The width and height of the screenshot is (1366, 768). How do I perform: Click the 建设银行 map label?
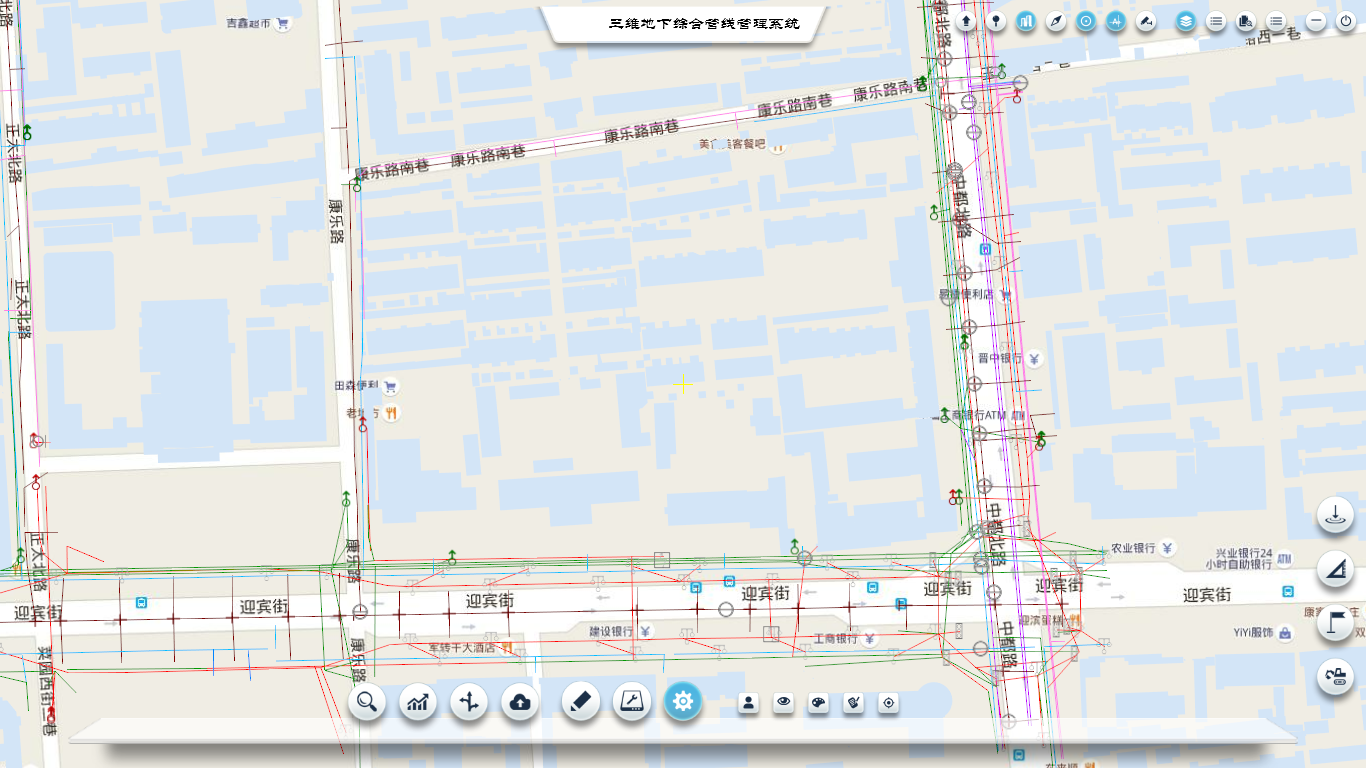point(611,632)
